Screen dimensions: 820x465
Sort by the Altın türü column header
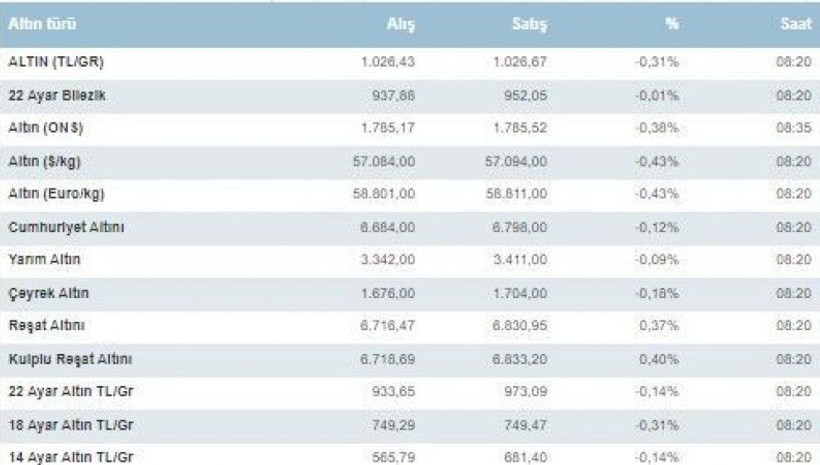41,24
